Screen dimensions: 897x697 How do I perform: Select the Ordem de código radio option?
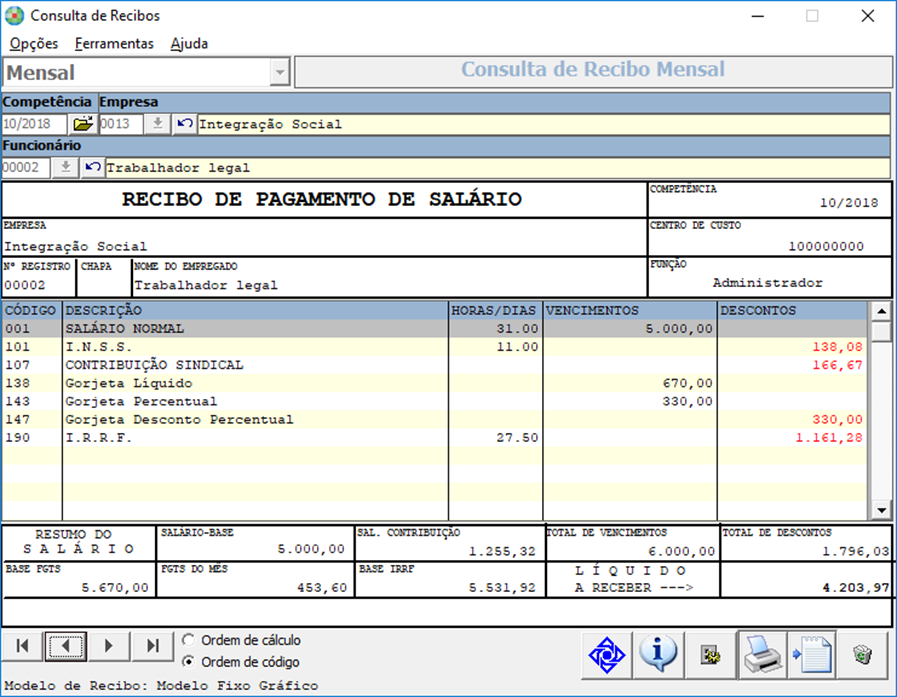coord(188,662)
